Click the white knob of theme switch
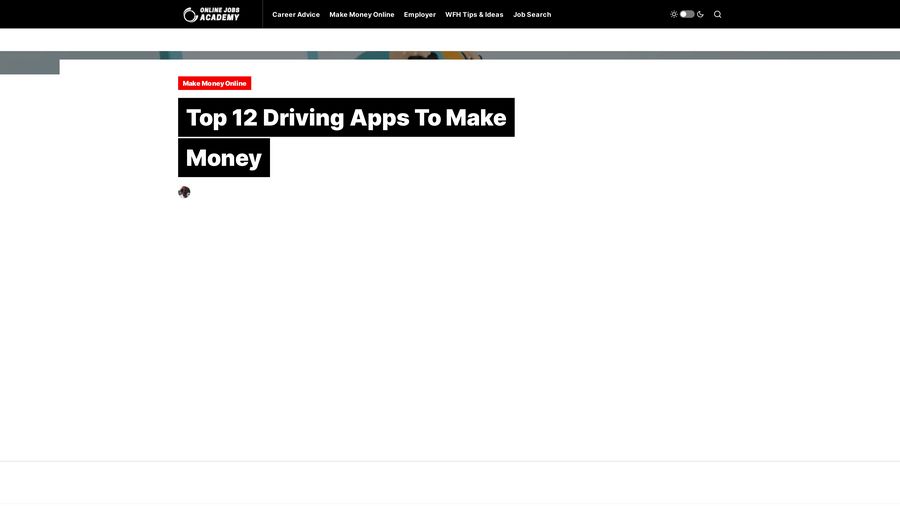This screenshot has height=506, width=900. pos(684,14)
